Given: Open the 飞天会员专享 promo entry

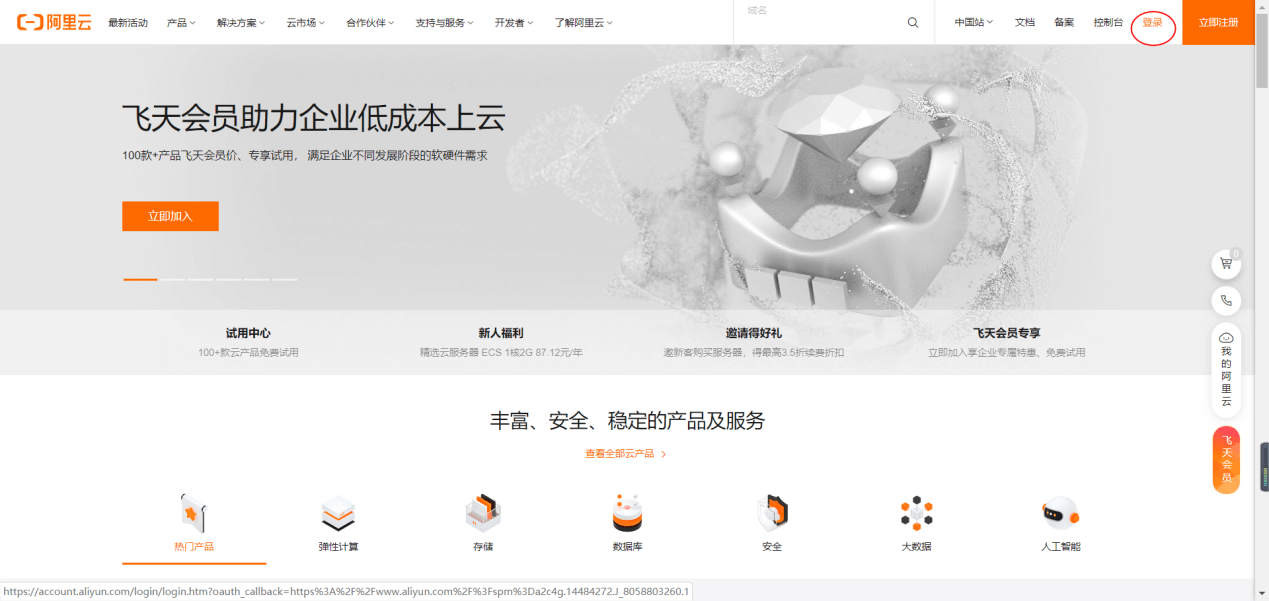Looking at the screenshot, I should click(1006, 342).
